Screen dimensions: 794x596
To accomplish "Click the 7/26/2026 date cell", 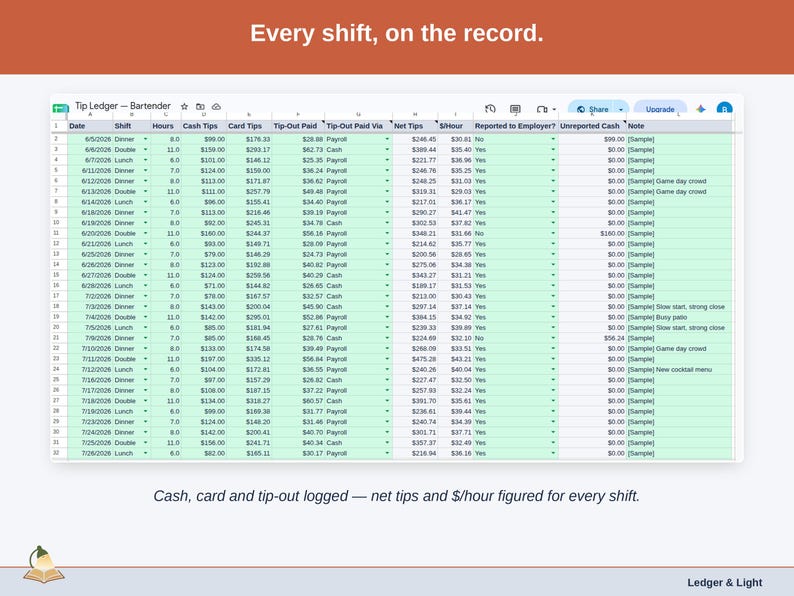I will click(90, 453).
